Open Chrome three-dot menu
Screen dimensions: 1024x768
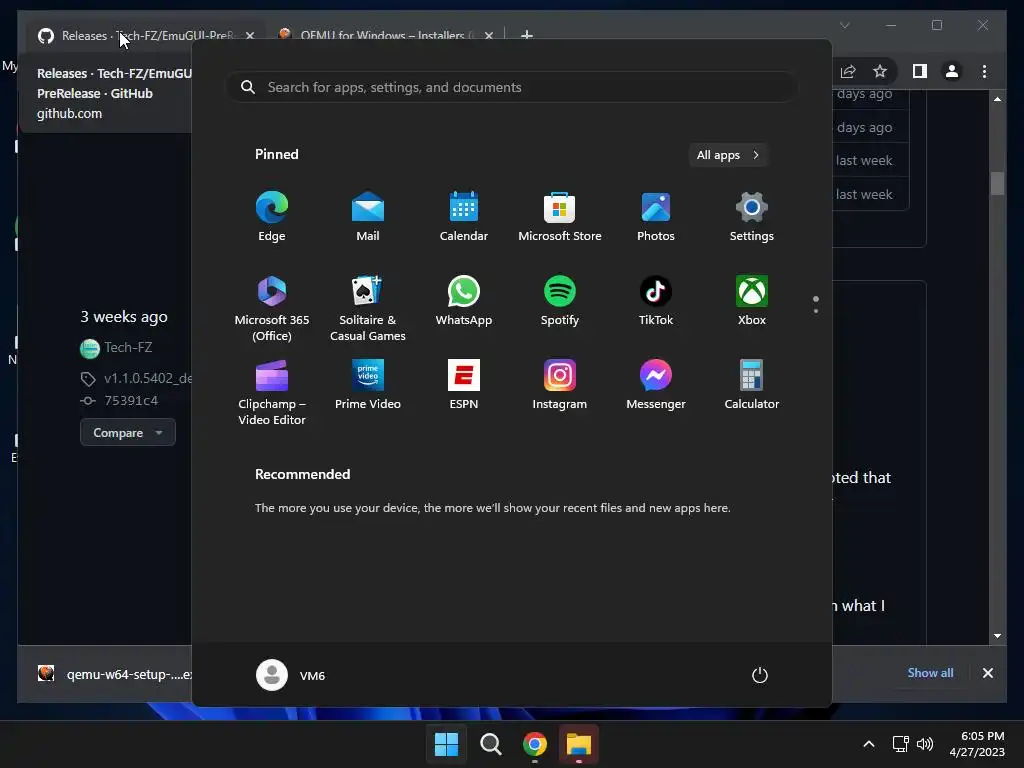coord(984,71)
